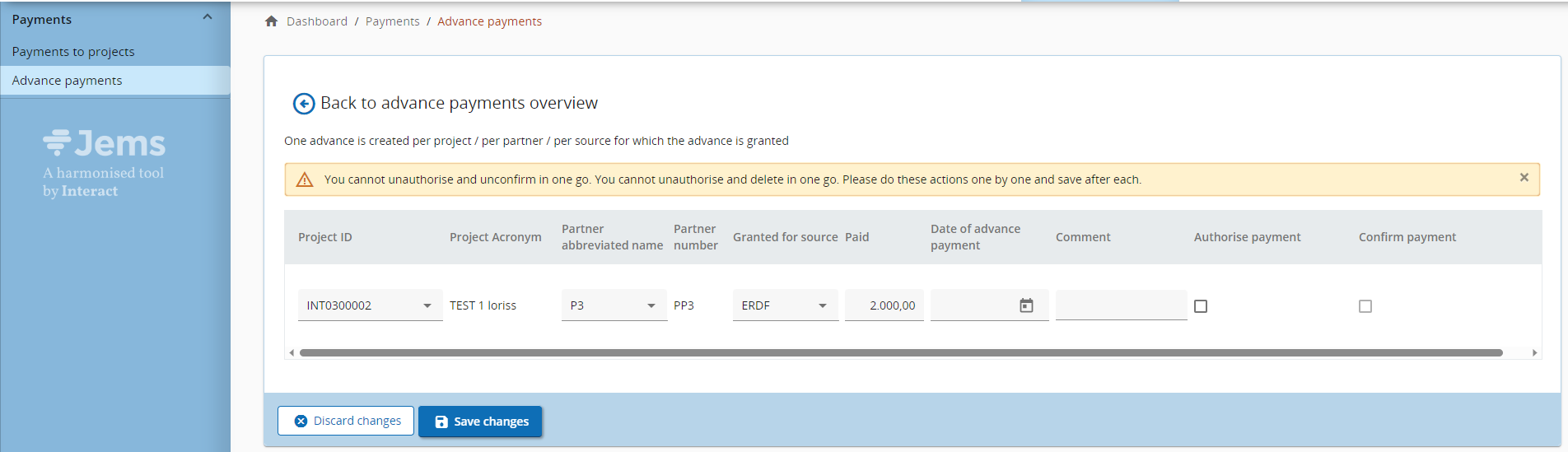The height and width of the screenshot is (452, 1568).
Task: Click the back arrow circle icon
Action: point(304,104)
